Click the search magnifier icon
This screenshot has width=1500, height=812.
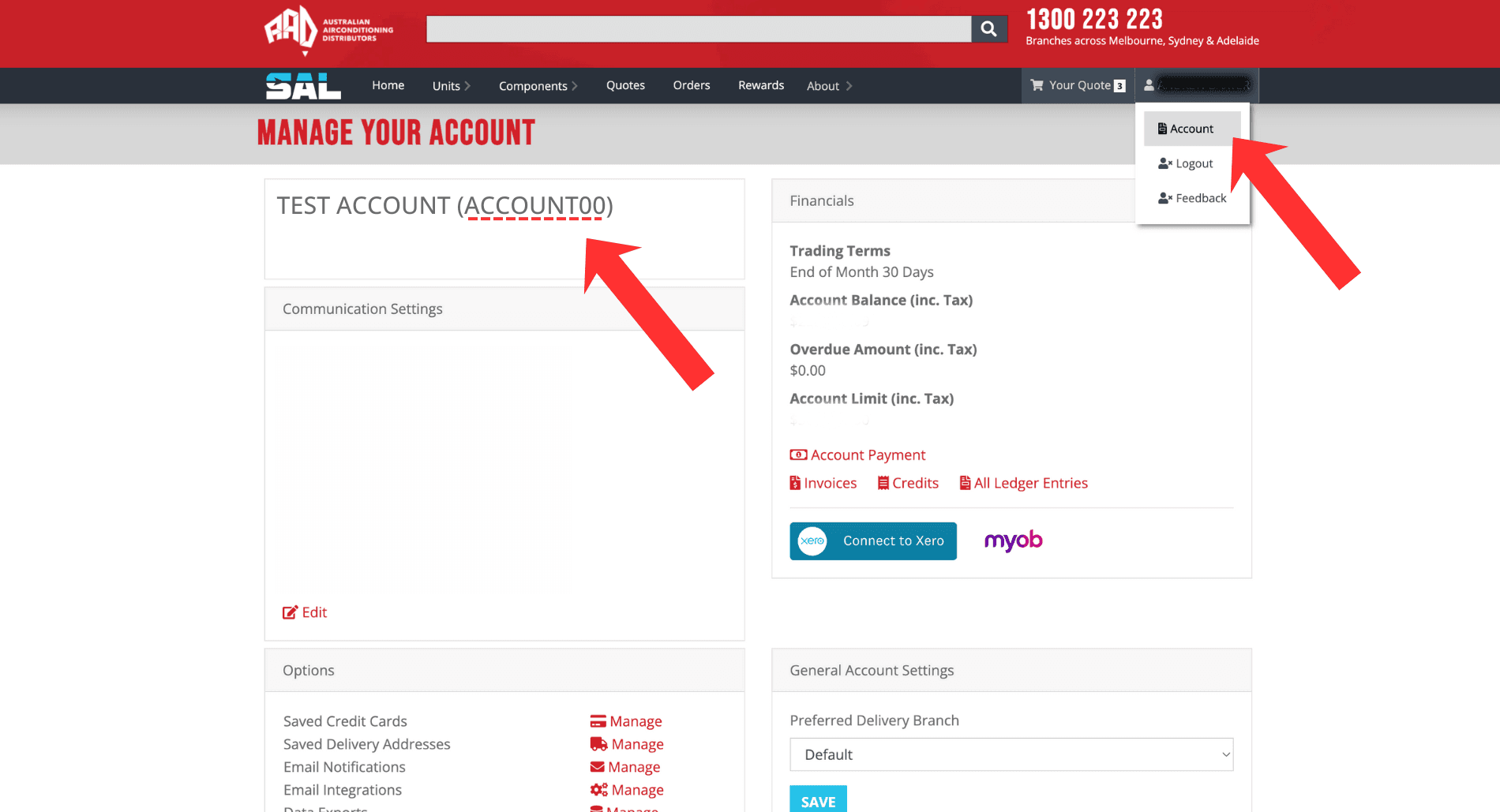click(988, 28)
